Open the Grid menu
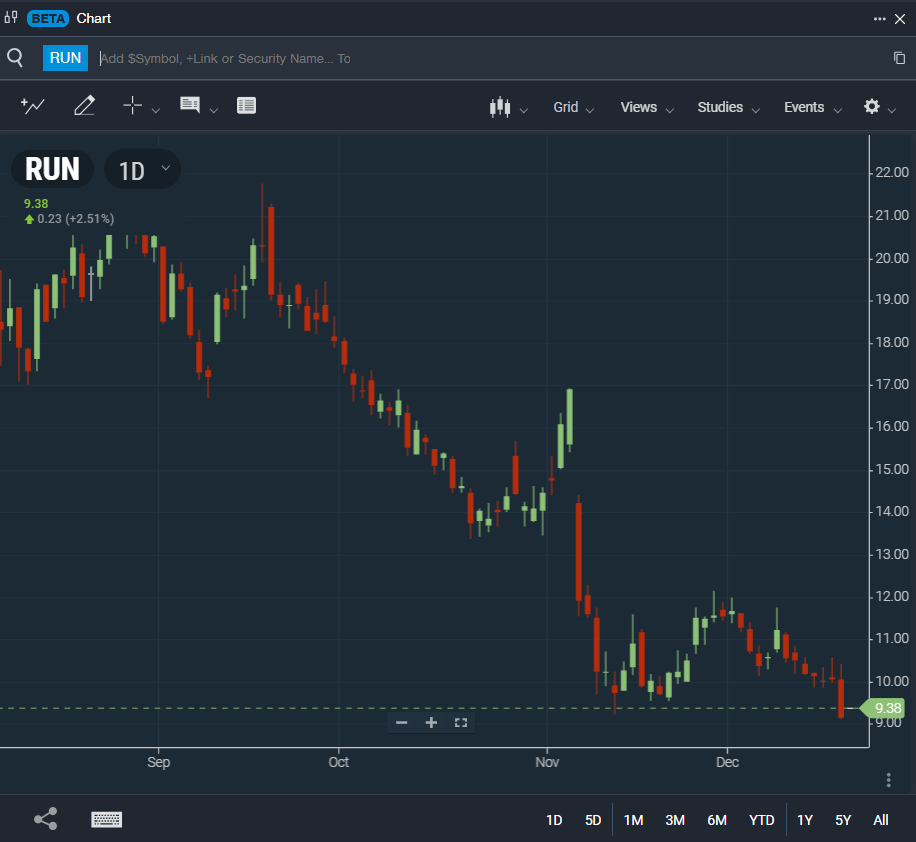The width and height of the screenshot is (916, 842). (573, 108)
